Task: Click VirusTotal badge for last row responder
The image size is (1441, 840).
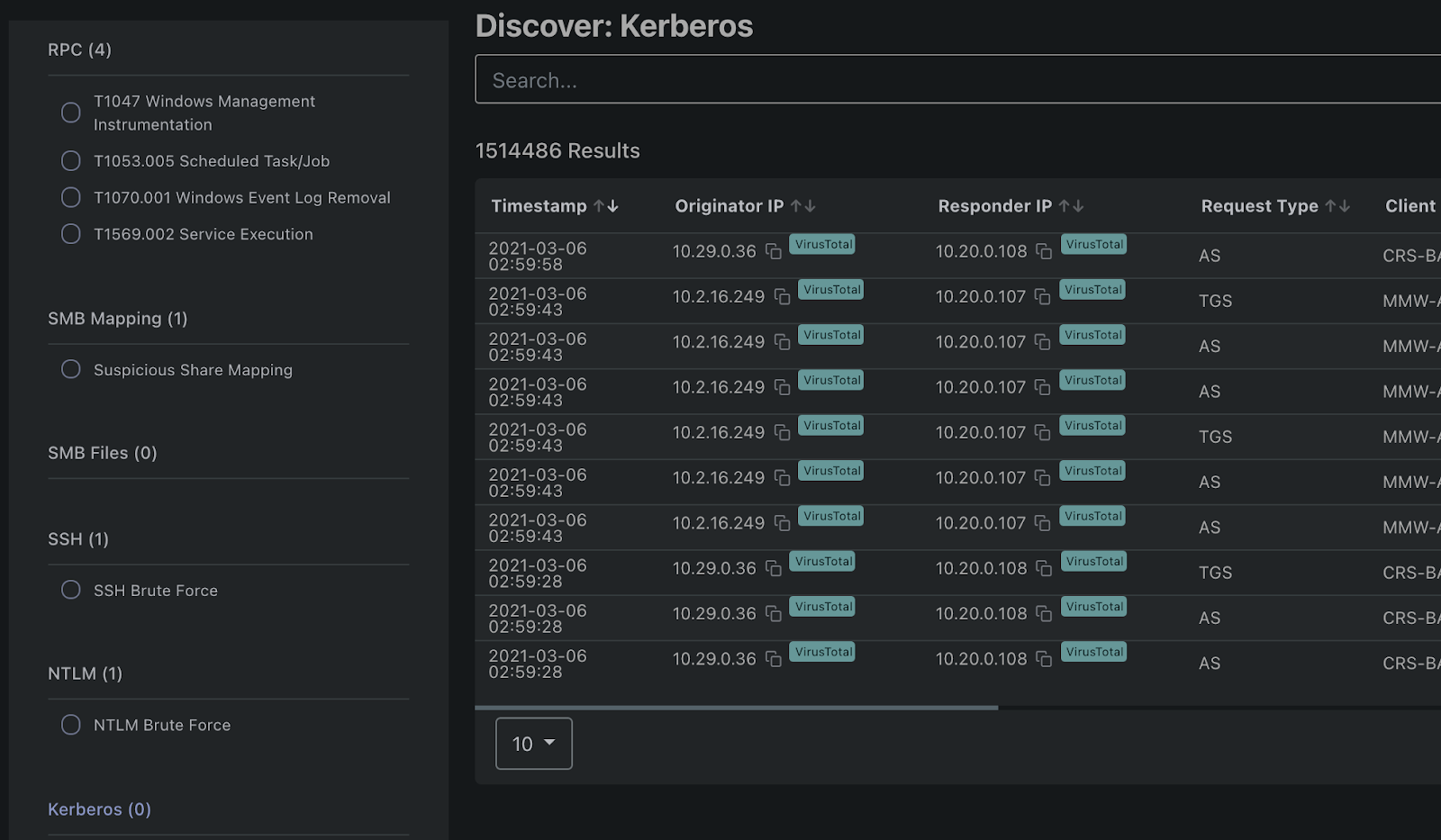Action: (1093, 652)
